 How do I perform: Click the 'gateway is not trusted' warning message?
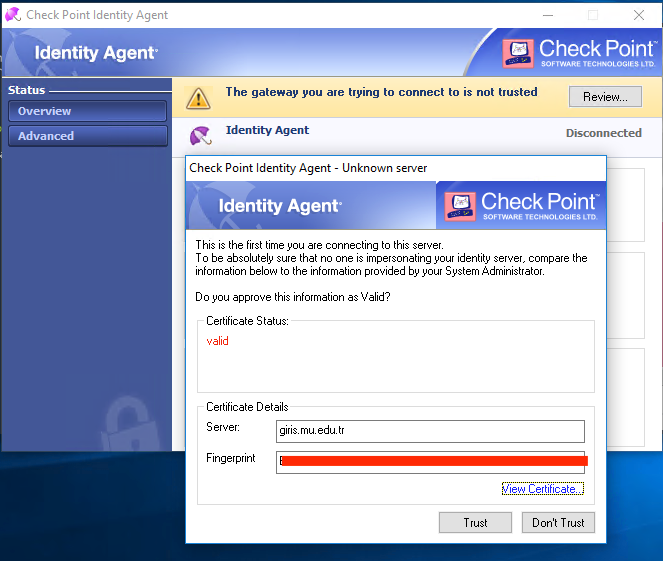point(381,92)
